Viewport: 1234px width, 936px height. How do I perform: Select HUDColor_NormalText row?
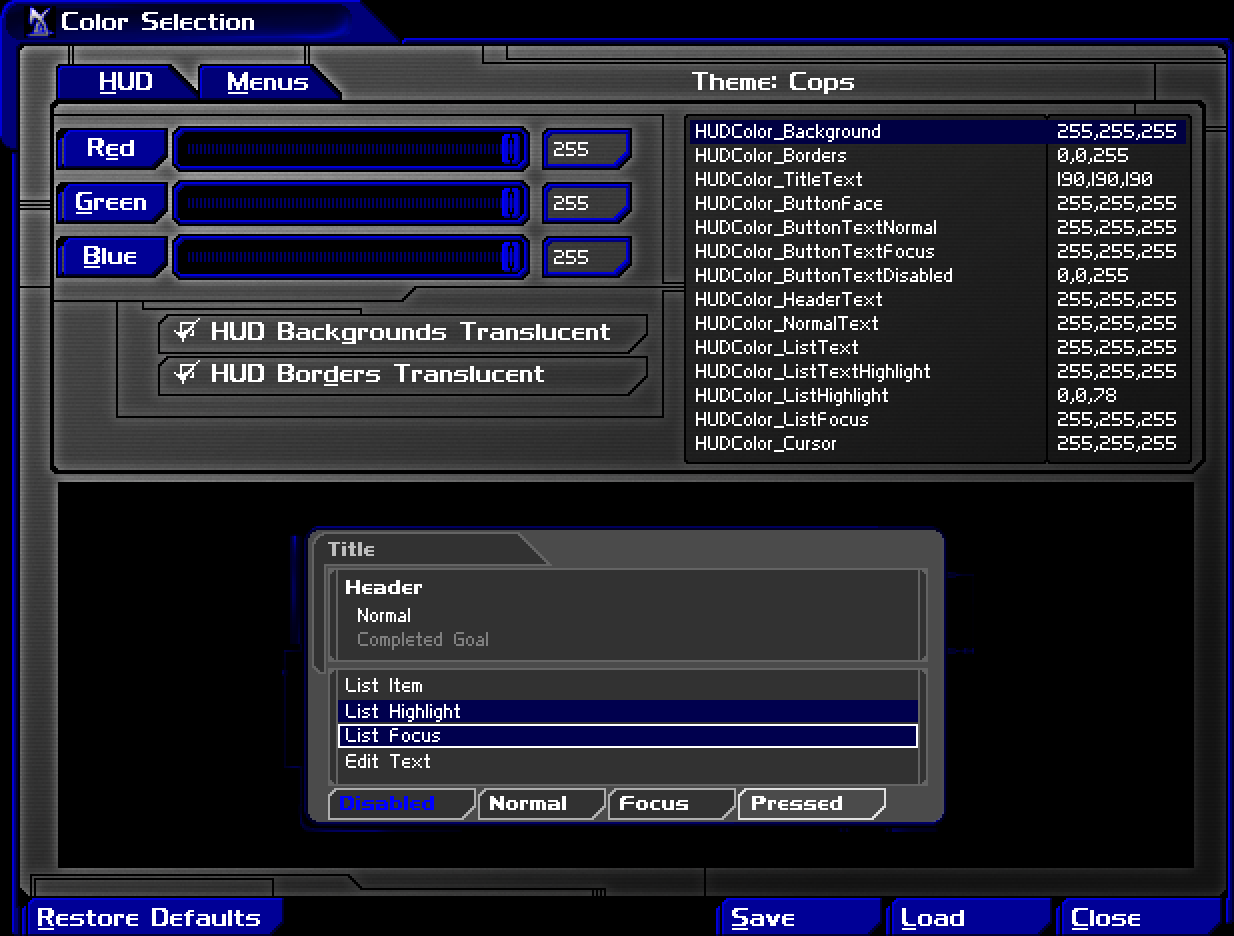[x=938, y=323]
